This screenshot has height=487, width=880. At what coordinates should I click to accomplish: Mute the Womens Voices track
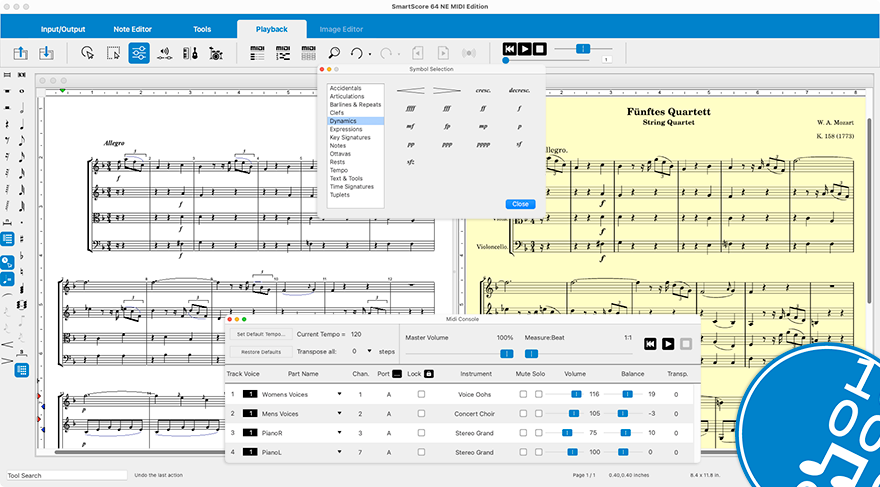coord(523,394)
